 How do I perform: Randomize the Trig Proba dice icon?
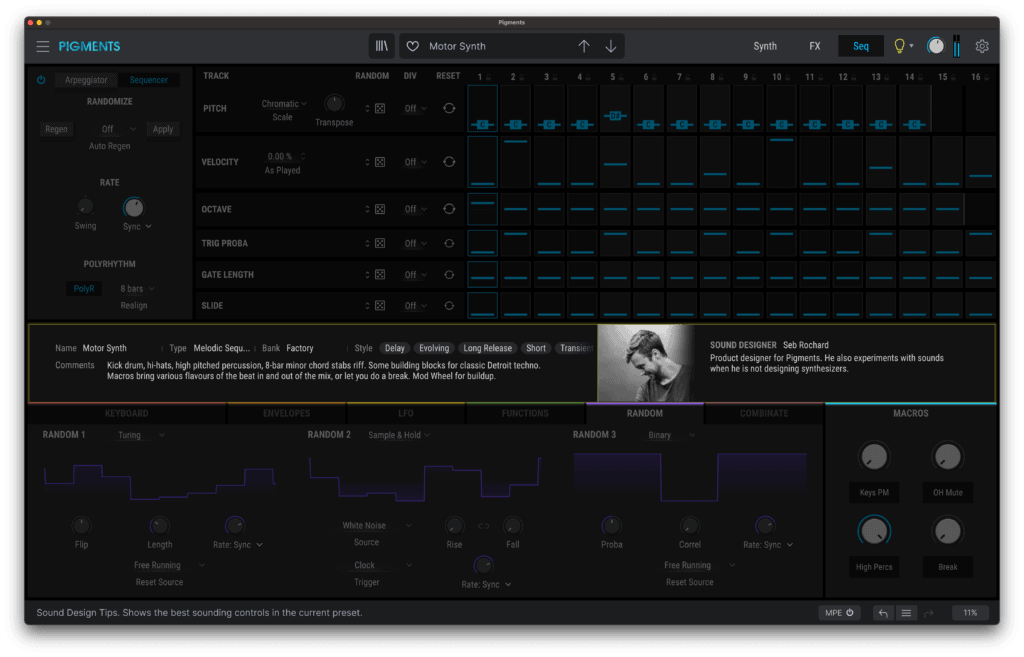point(380,243)
